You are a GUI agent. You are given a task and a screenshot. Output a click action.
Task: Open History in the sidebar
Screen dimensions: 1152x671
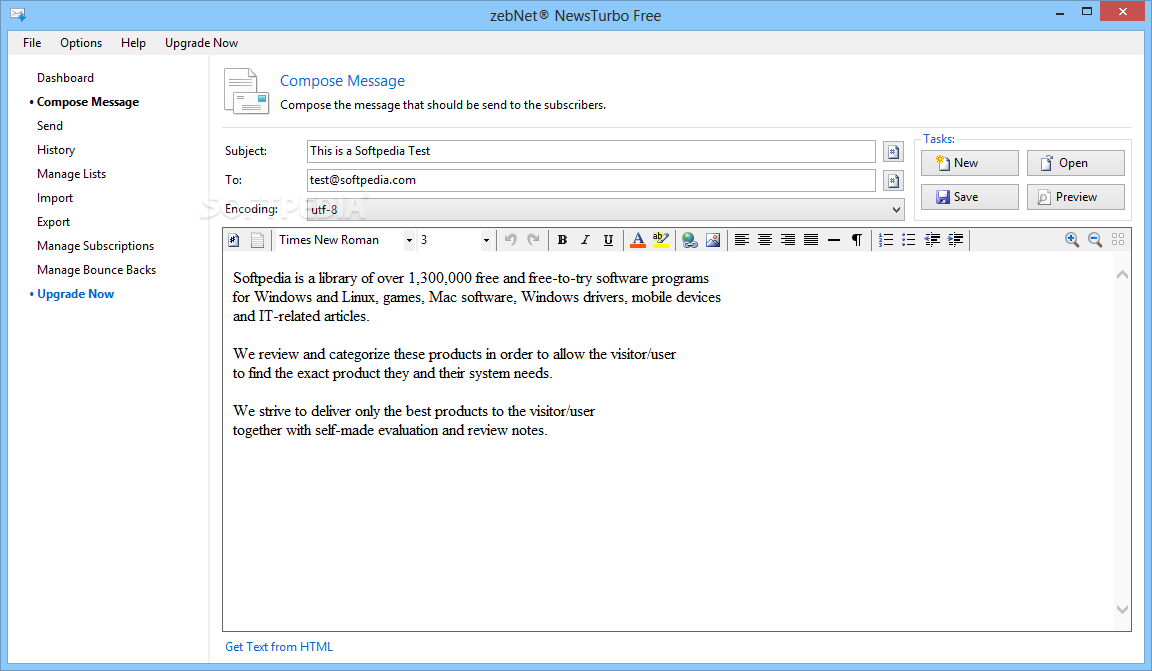point(56,150)
